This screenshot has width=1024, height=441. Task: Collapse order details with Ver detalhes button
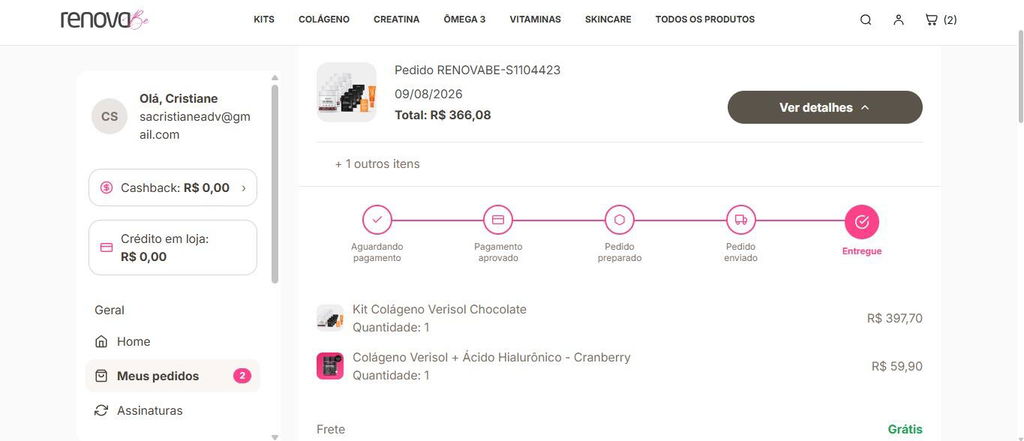point(825,107)
